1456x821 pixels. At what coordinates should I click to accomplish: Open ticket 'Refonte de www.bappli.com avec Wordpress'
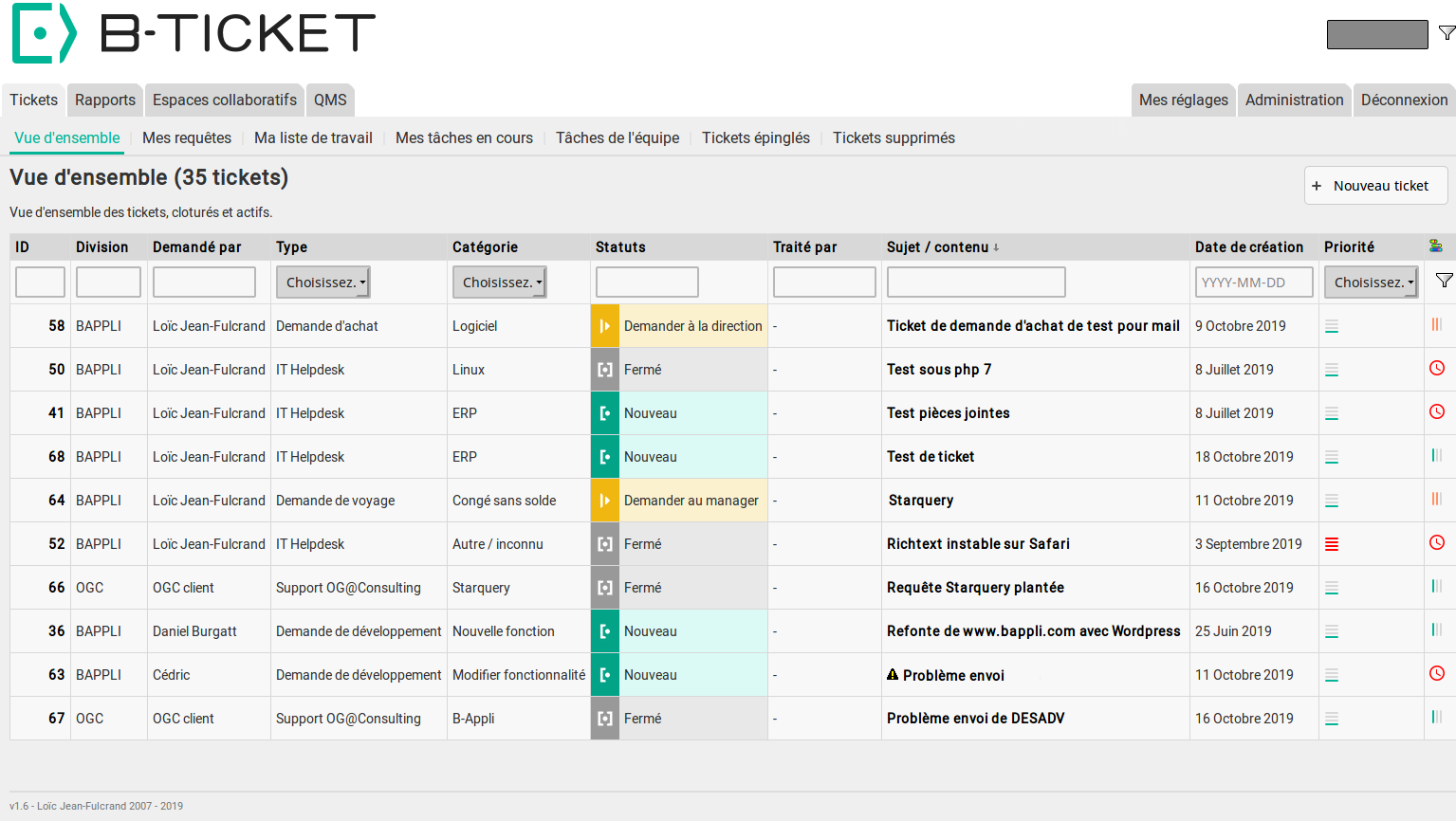coord(1034,631)
